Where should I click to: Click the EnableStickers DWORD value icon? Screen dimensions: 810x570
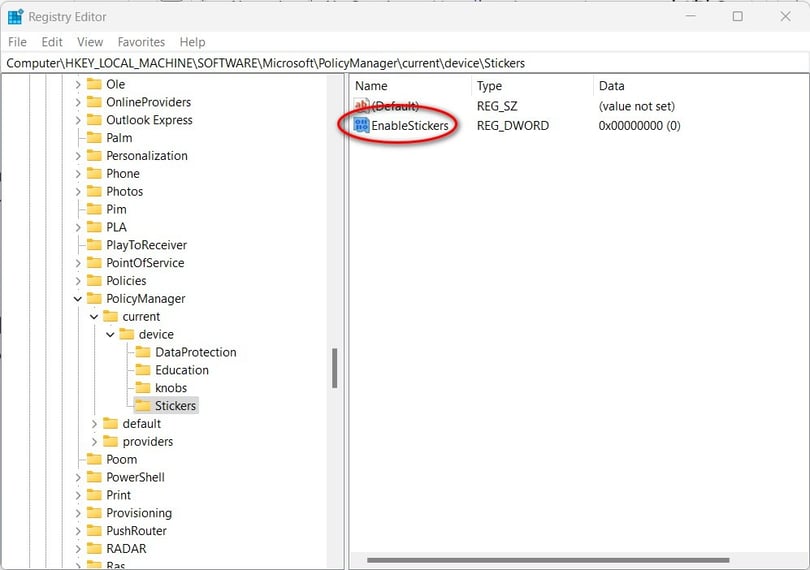point(361,125)
